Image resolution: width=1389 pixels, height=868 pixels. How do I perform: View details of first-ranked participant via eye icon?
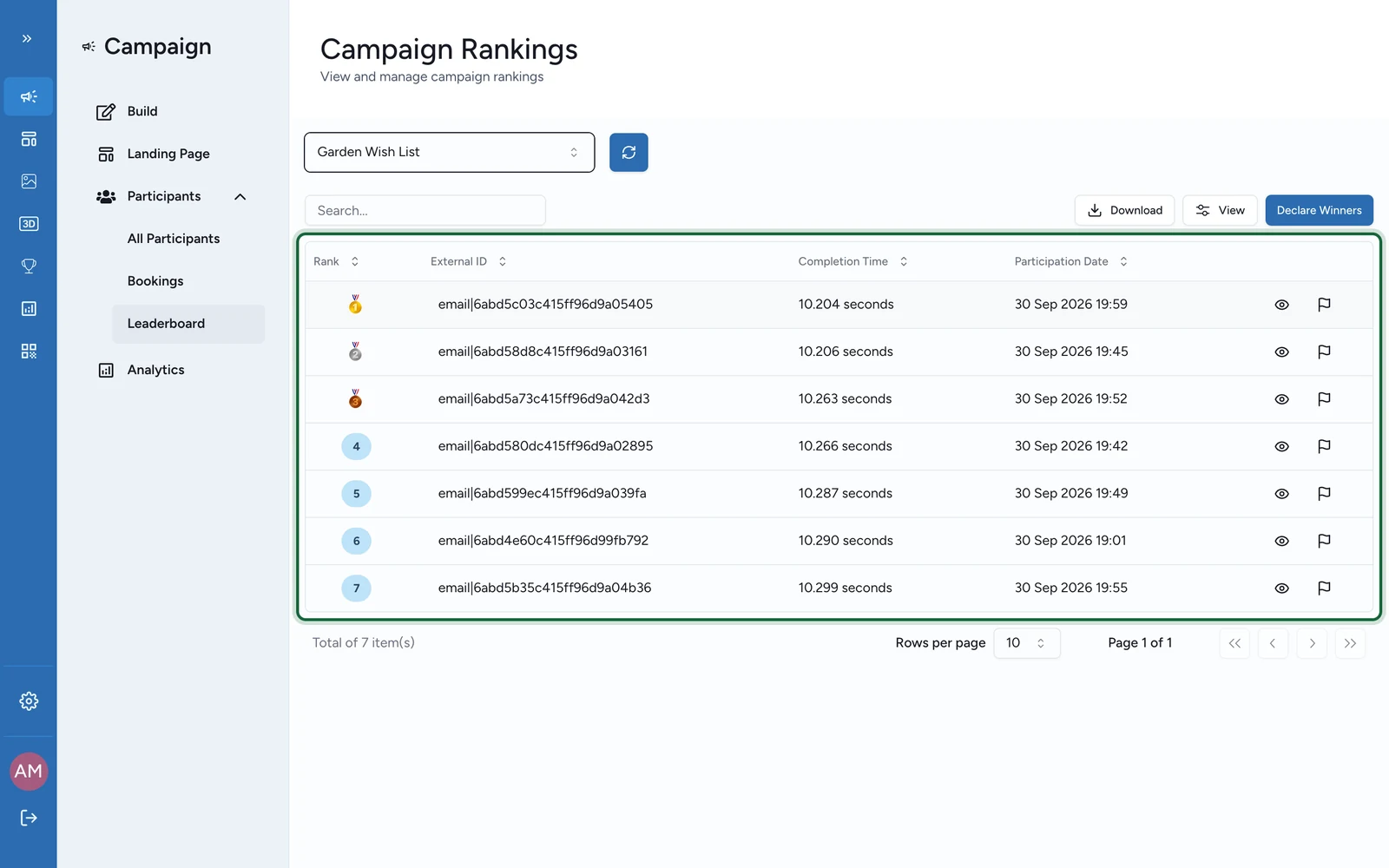pyautogui.click(x=1281, y=305)
